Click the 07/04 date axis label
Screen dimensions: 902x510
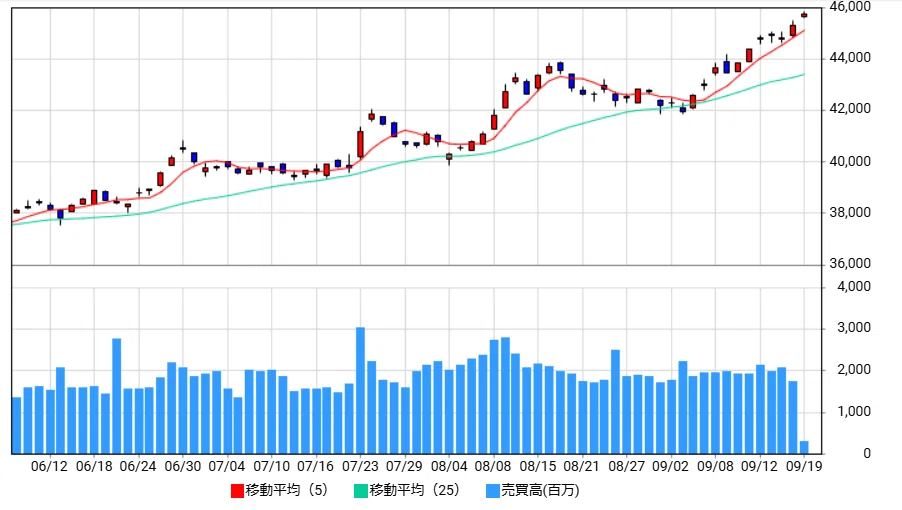click(227, 466)
